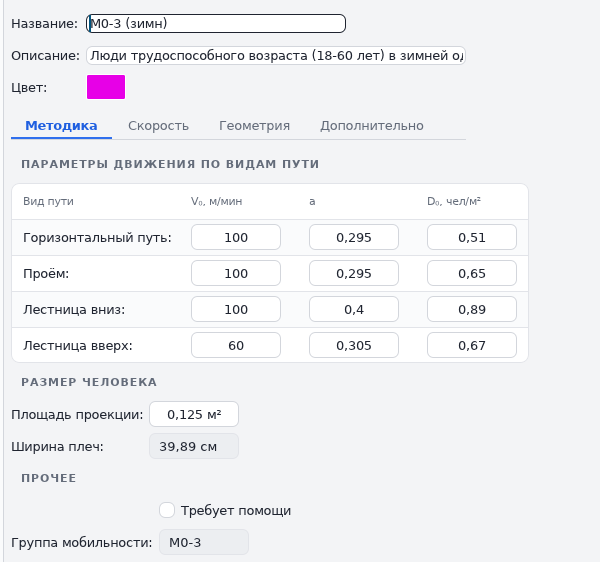
Task: Click D₀ value 0,51 for Горизонтальный путь
Action: pyautogui.click(x=472, y=238)
